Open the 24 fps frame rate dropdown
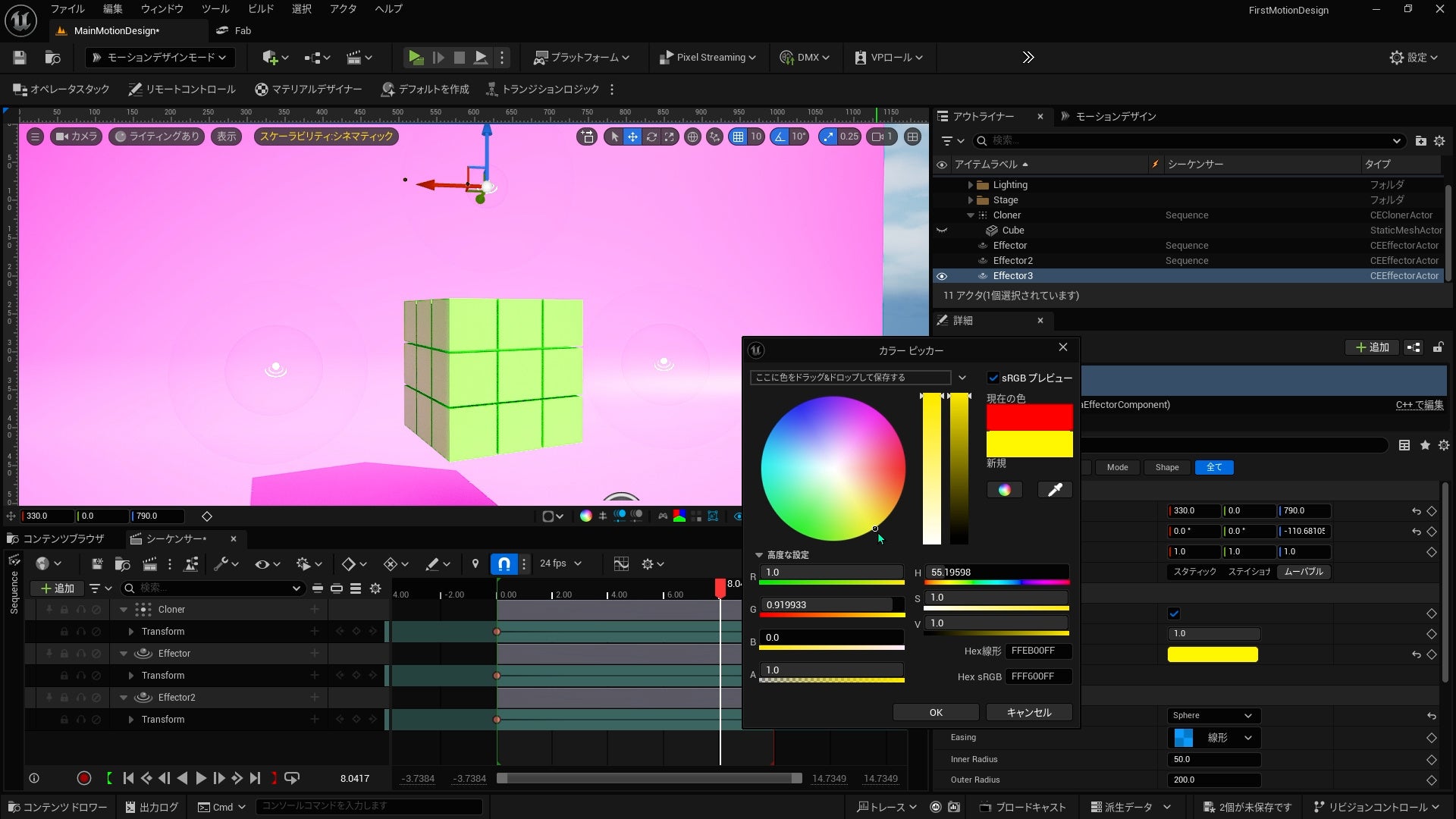This screenshot has width=1456, height=819. click(560, 563)
